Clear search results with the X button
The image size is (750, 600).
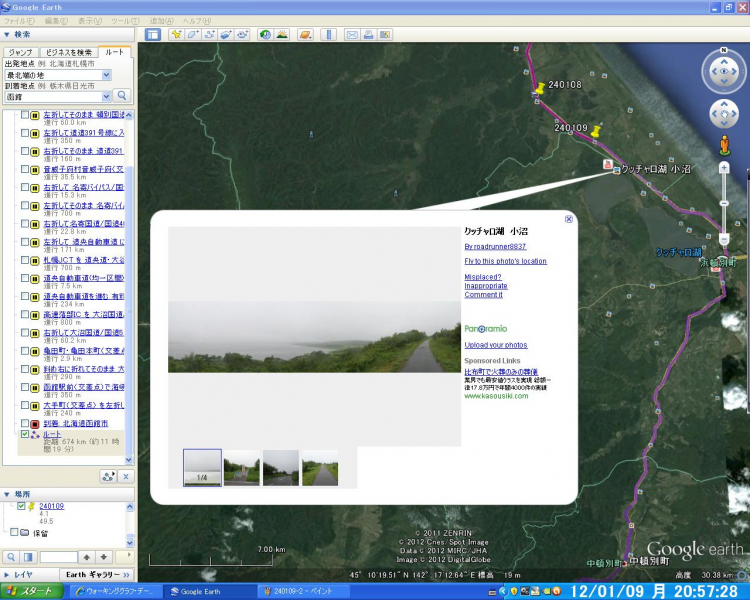tap(126, 476)
